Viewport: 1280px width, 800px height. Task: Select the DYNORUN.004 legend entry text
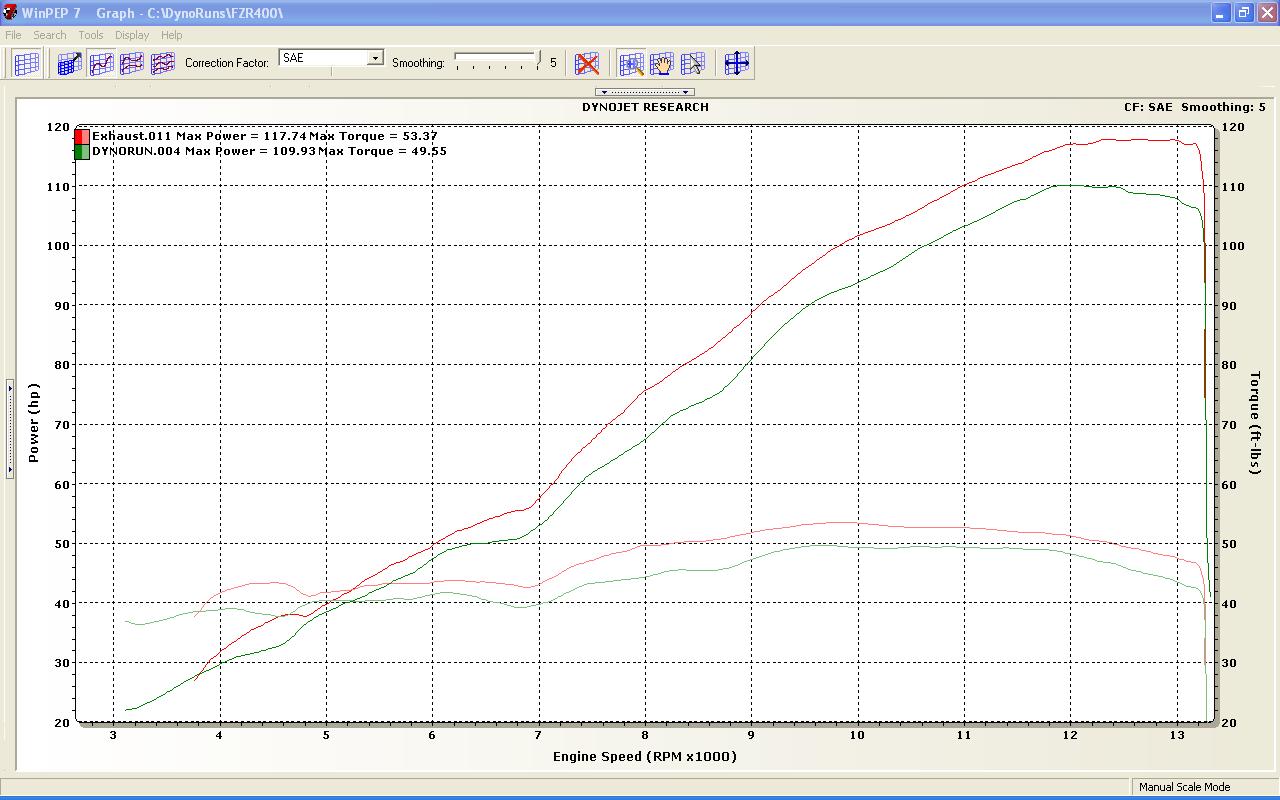[269, 152]
